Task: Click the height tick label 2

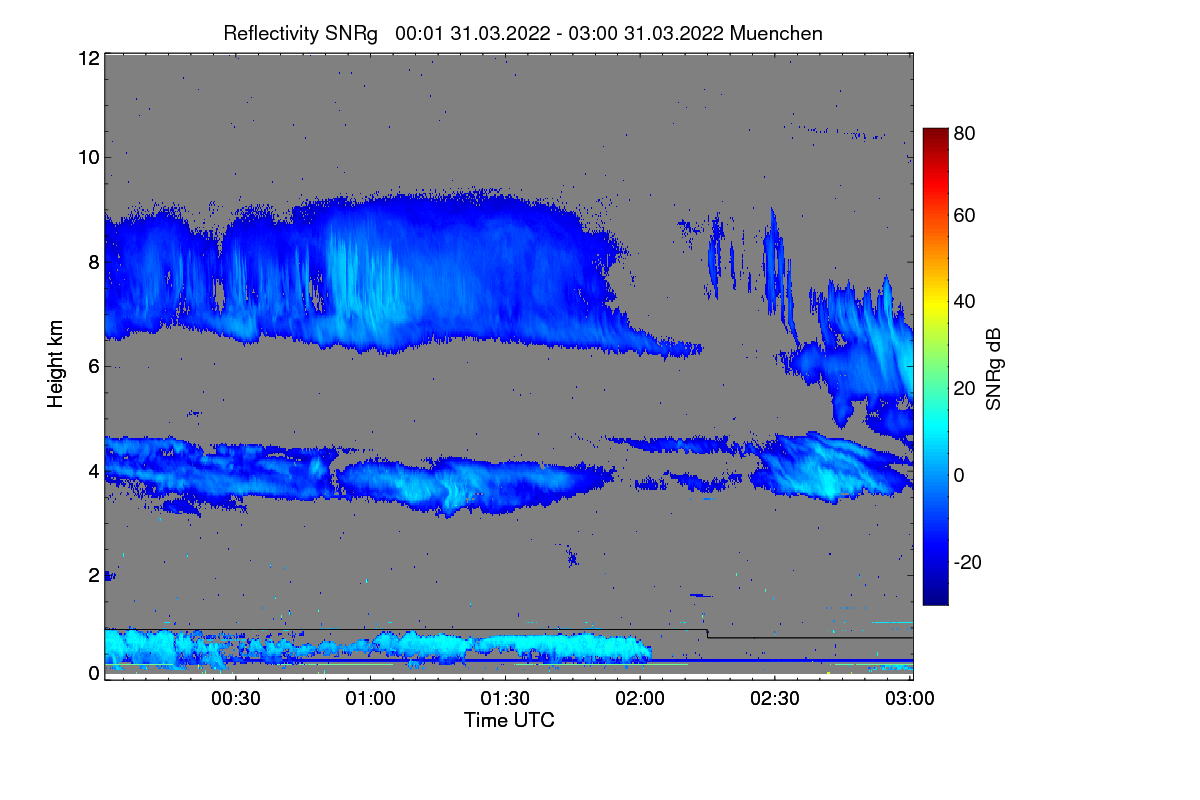Action: (x=93, y=575)
